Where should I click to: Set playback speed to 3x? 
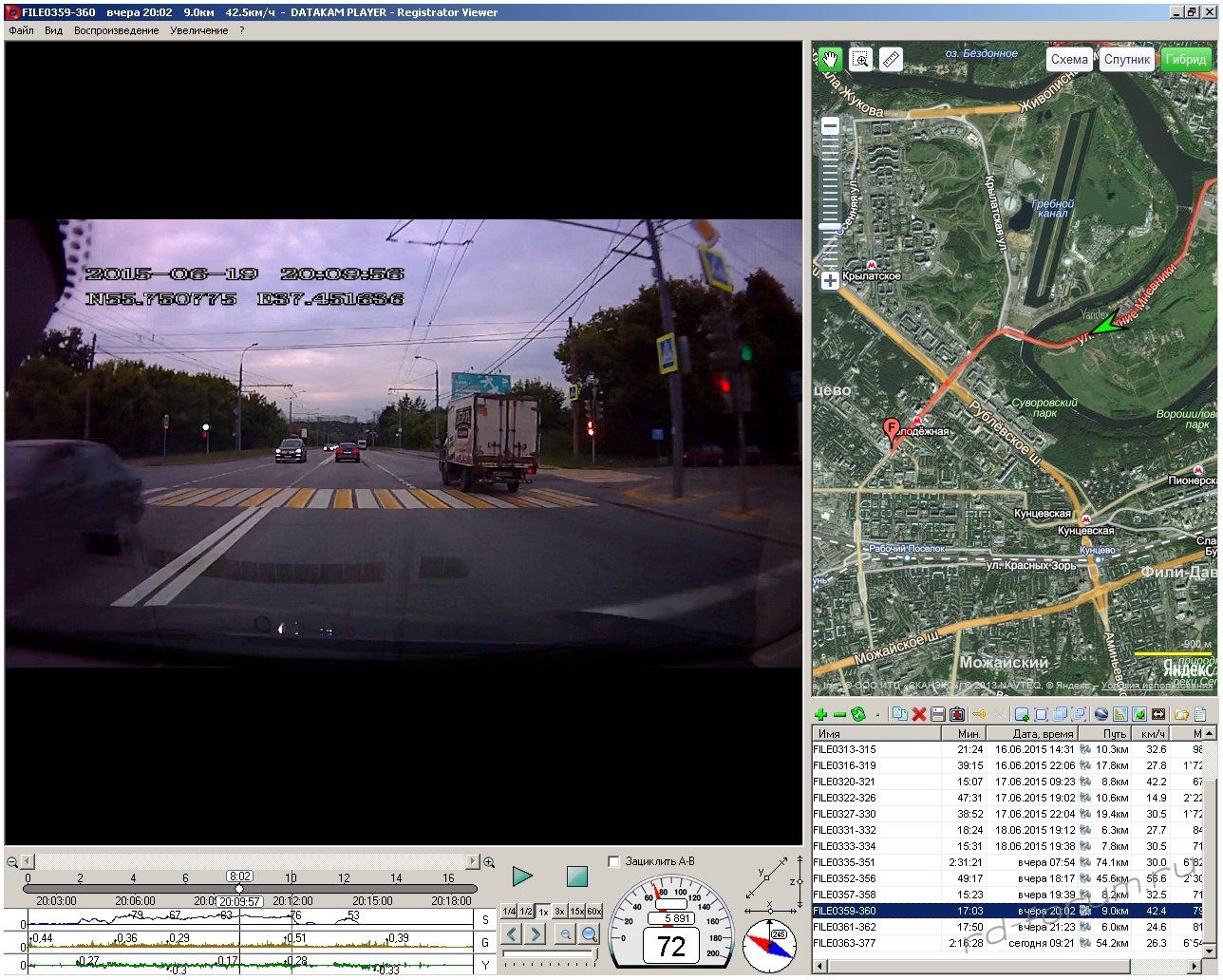pos(560,912)
